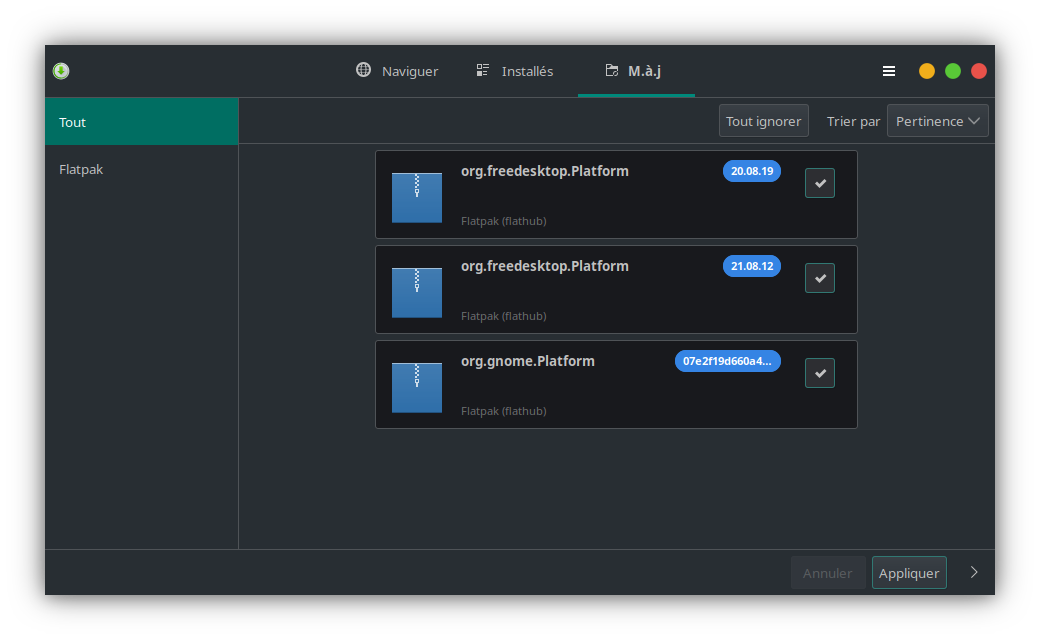Click the org.gnome.Platform package icon

417,387
